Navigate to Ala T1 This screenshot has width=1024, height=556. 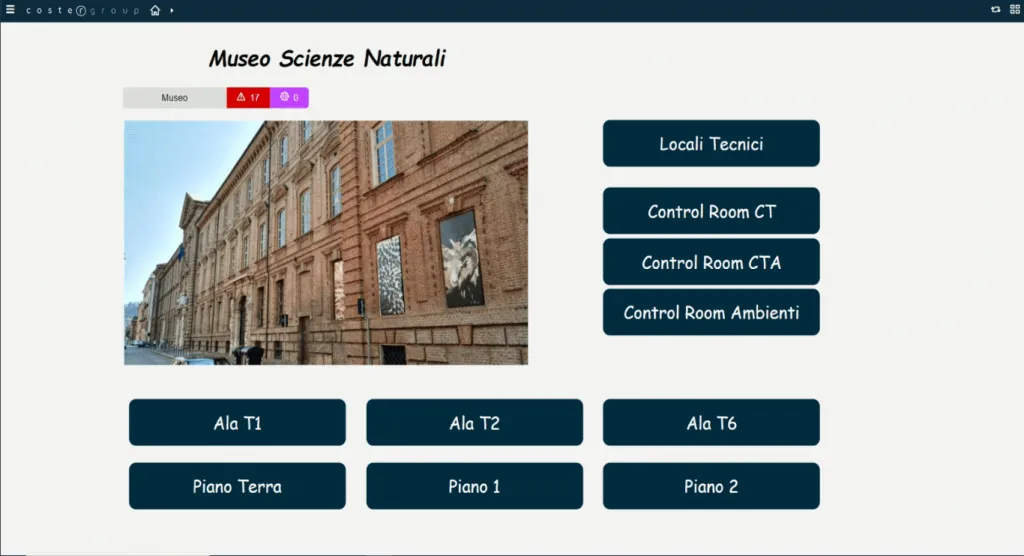[x=237, y=423]
